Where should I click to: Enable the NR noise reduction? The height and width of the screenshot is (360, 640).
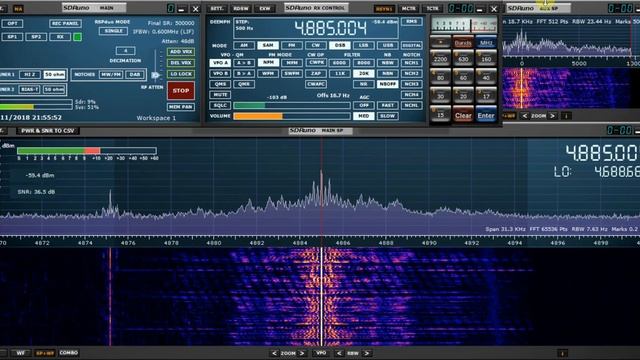coord(363,84)
